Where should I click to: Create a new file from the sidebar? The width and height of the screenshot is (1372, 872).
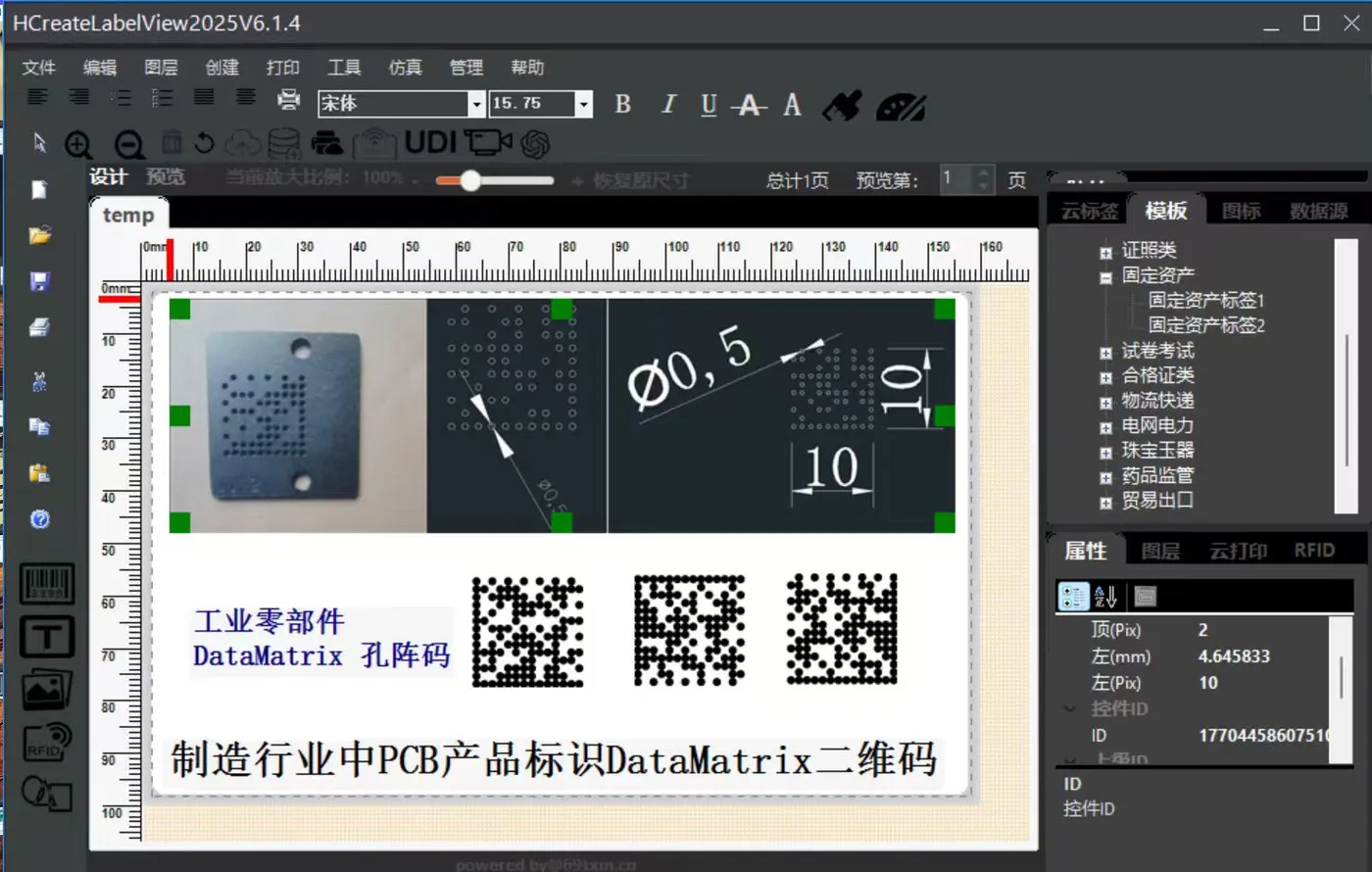click(x=39, y=189)
